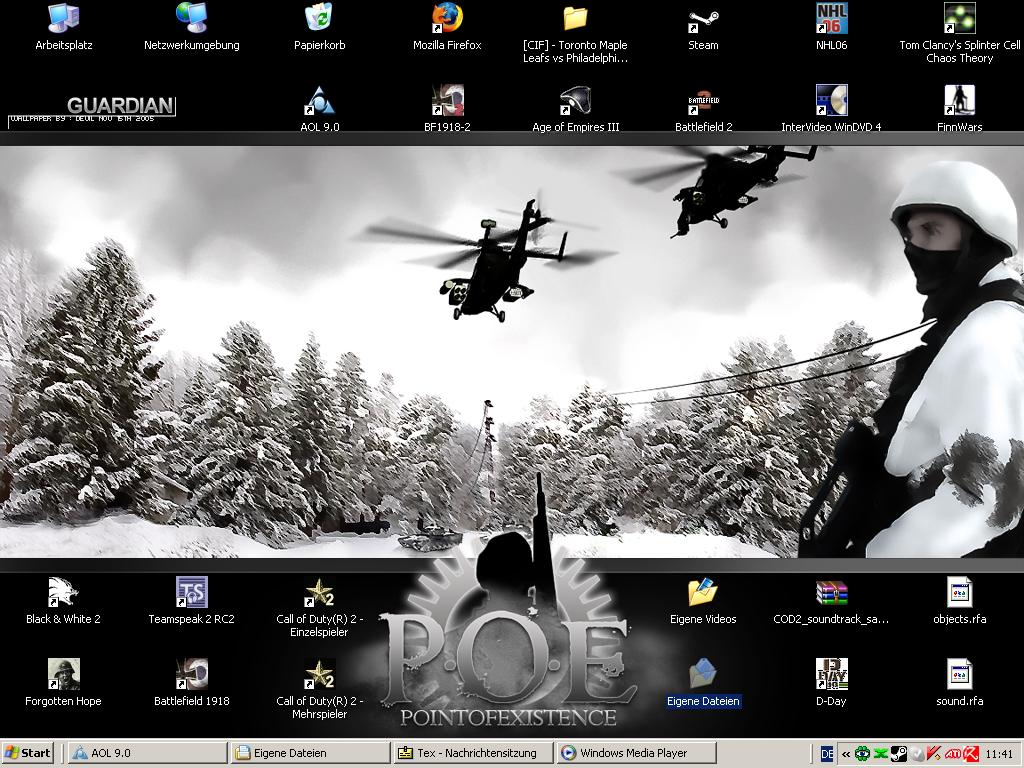Open the DE keyboard language indicator
This screenshot has width=1024, height=768.
point(827,754)
